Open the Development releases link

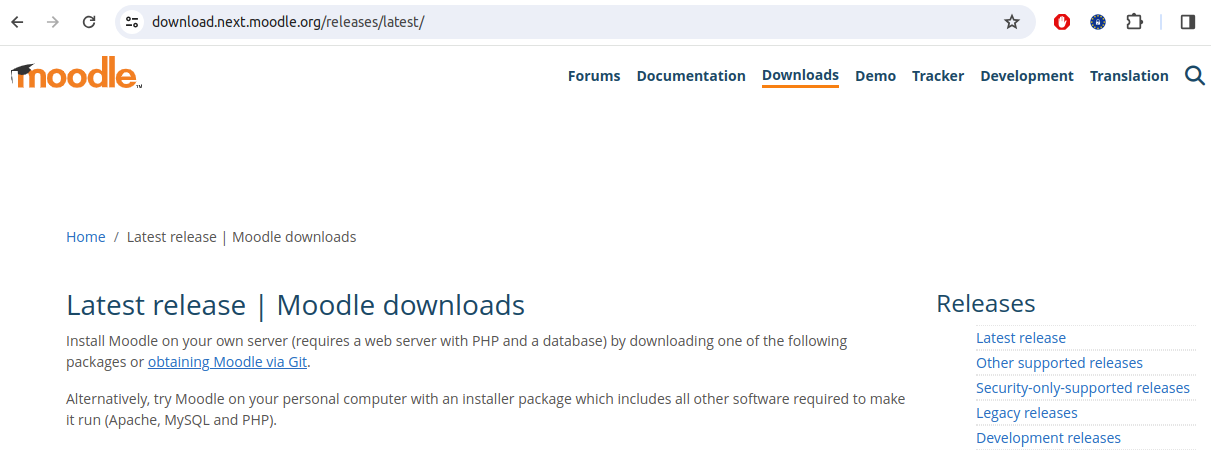pos(1048,438)
